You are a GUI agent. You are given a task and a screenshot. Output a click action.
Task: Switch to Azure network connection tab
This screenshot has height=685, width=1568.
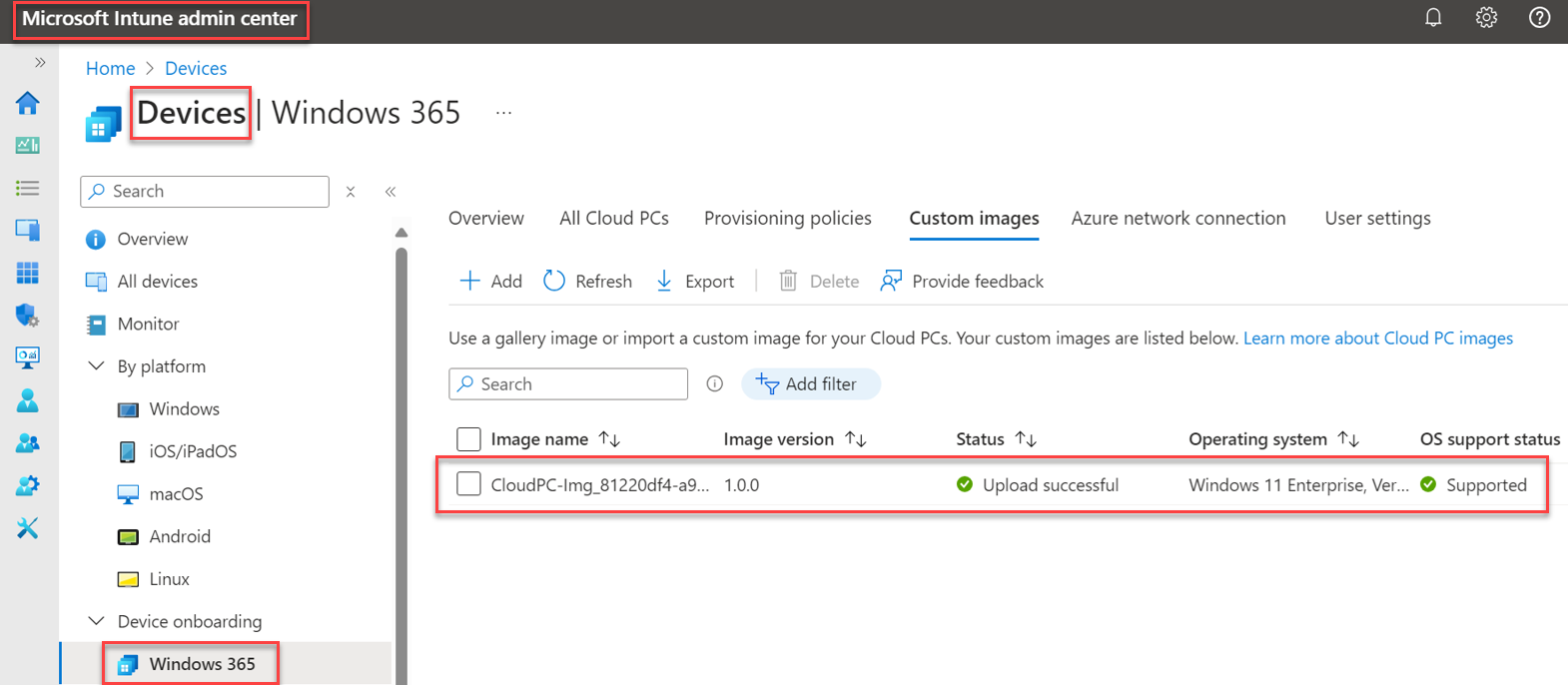click(x=1178, y=218)
